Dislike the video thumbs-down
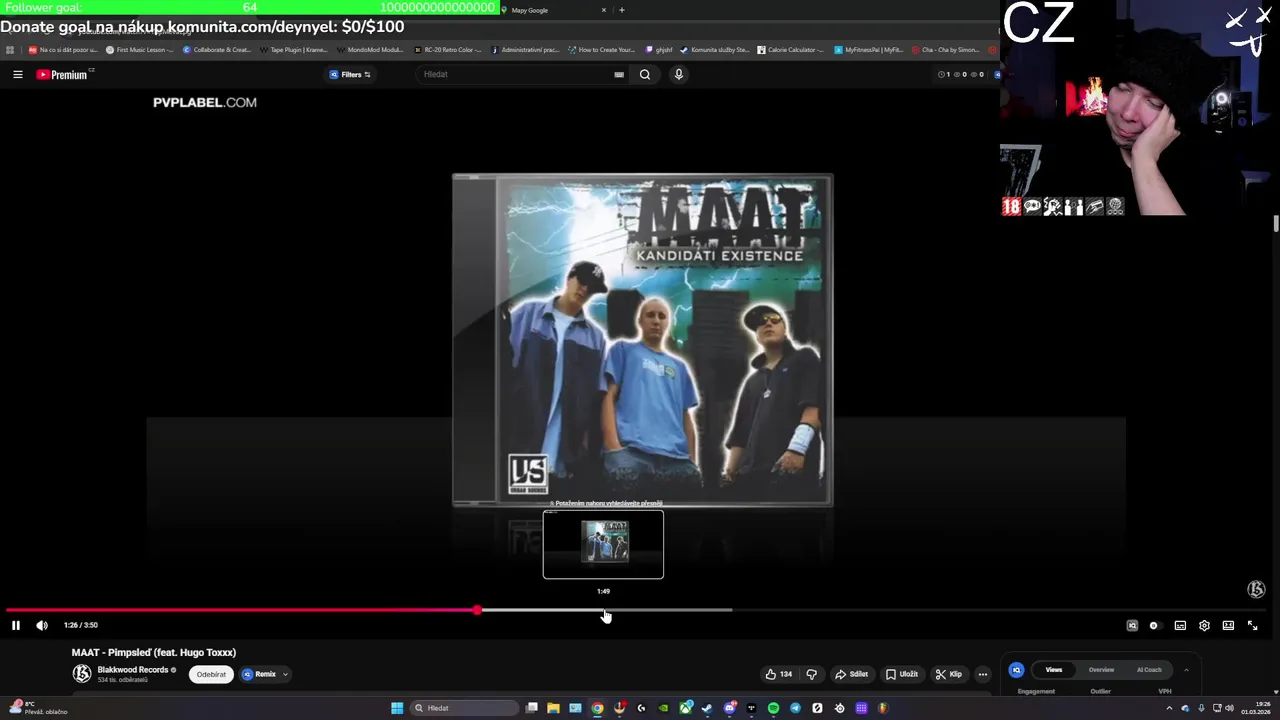The height and width of the screenshot is (720, 1280). tap(811, 674)
